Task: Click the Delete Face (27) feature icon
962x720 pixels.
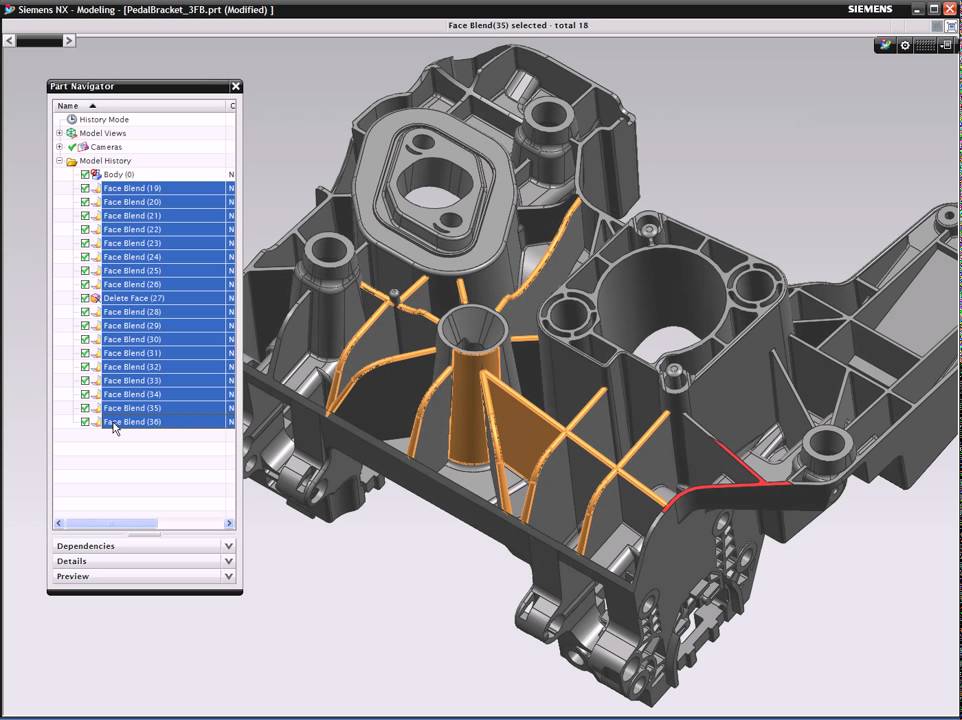Action: click(96, 298)
